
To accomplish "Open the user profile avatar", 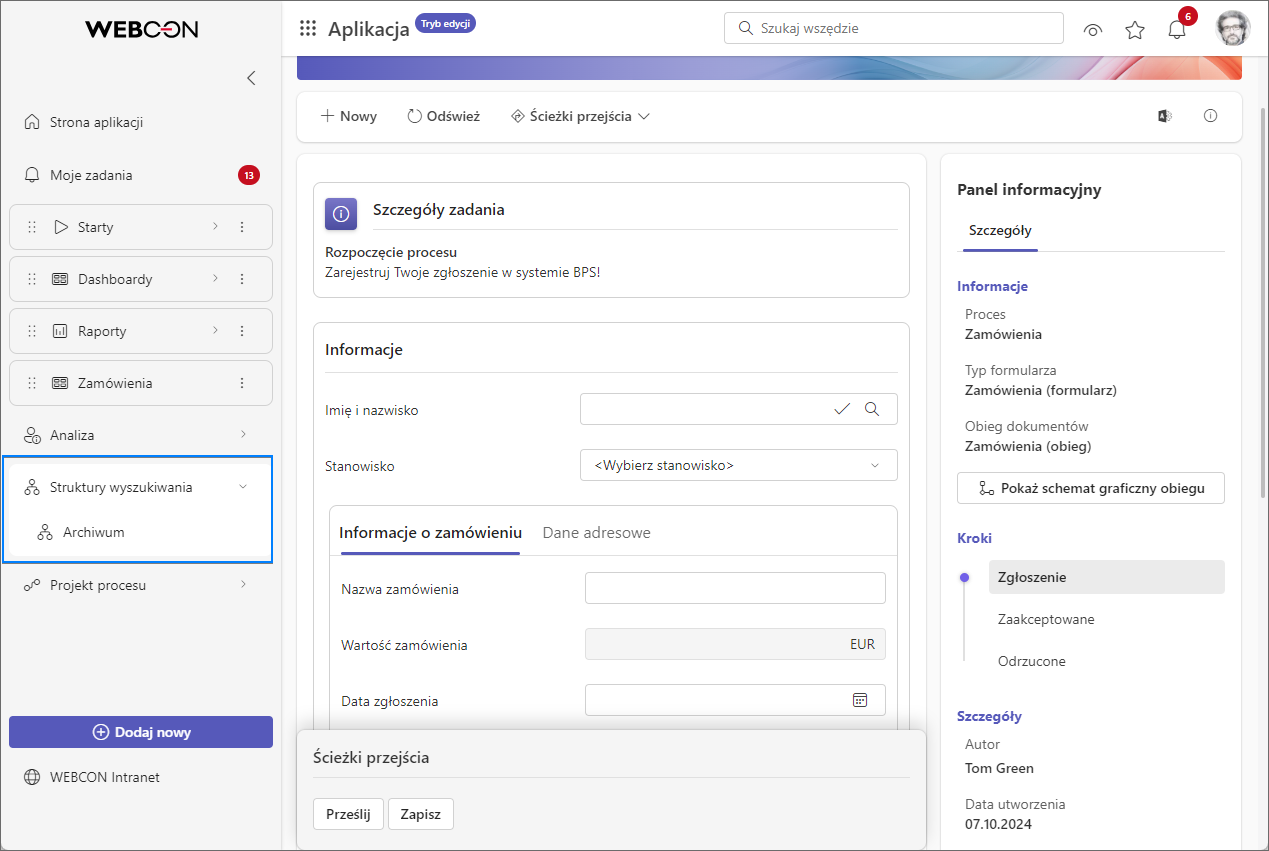I will 1233,28.
